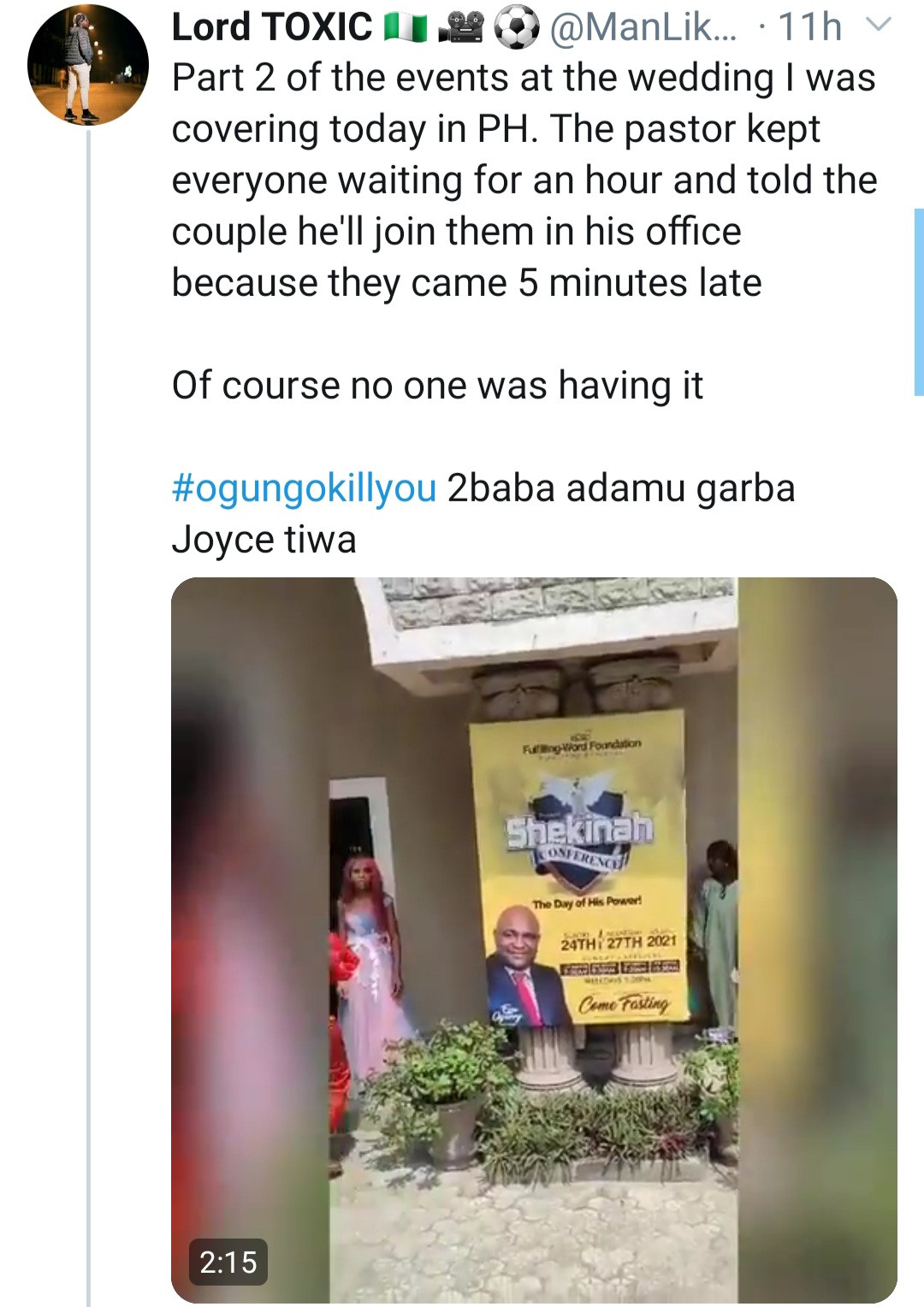The image size is (924, 1307).
Task: Play the wedding video thumbnail
Action: point(534,939)
